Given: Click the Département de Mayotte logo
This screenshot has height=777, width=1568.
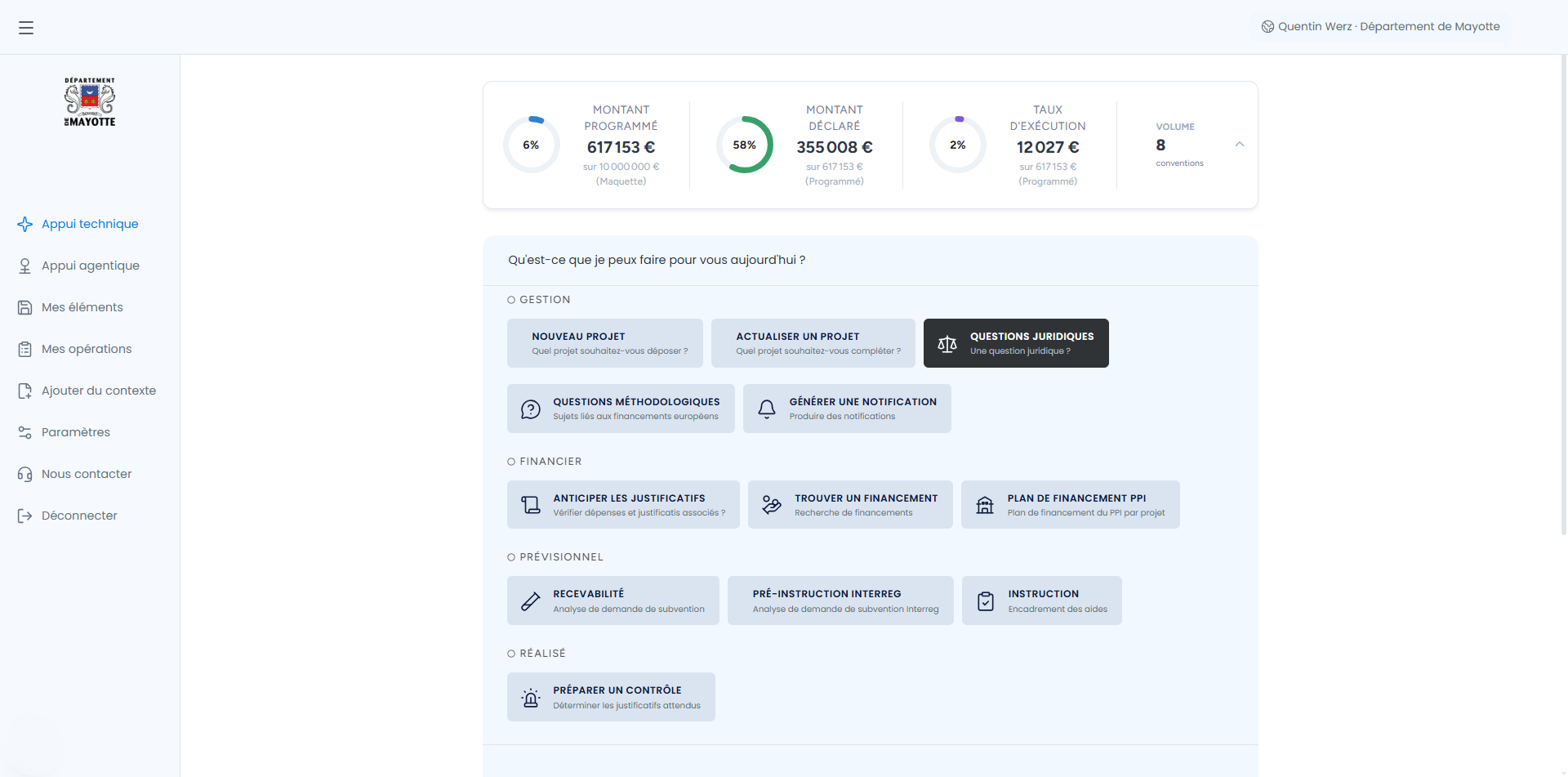Looking at the screenshot, I should 90,102.
